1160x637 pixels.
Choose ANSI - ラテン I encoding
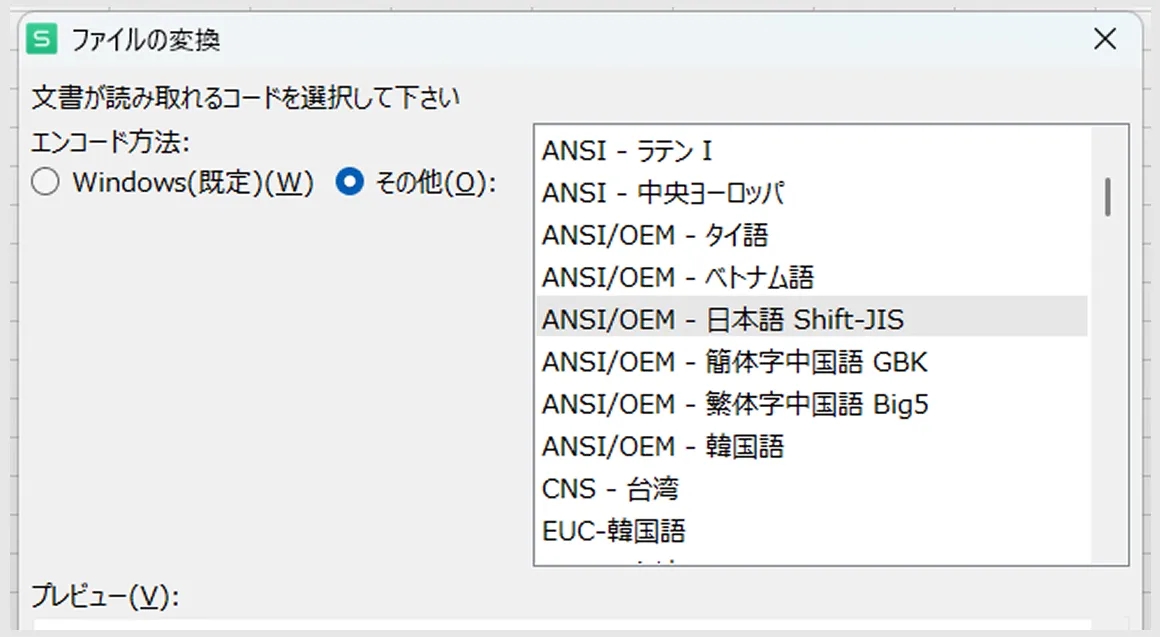[812, 151]
